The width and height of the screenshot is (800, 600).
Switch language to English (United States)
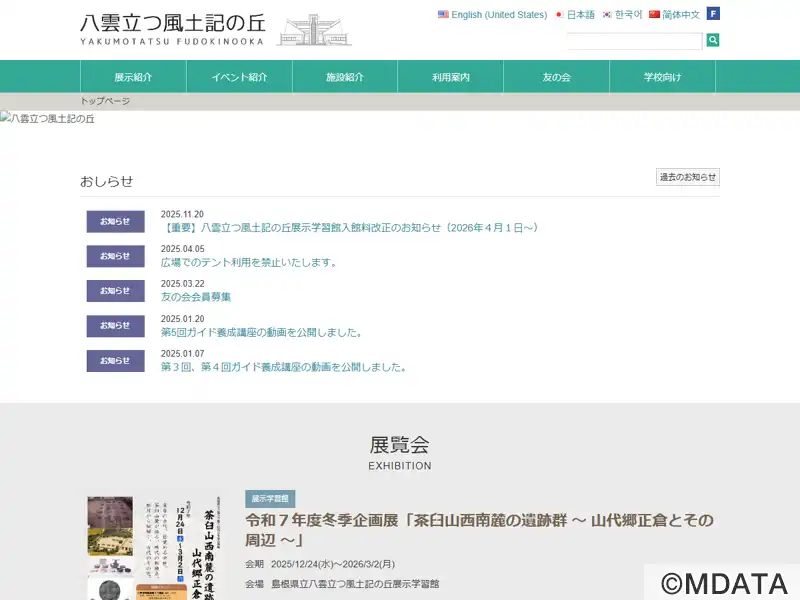(x=493, y=15)
